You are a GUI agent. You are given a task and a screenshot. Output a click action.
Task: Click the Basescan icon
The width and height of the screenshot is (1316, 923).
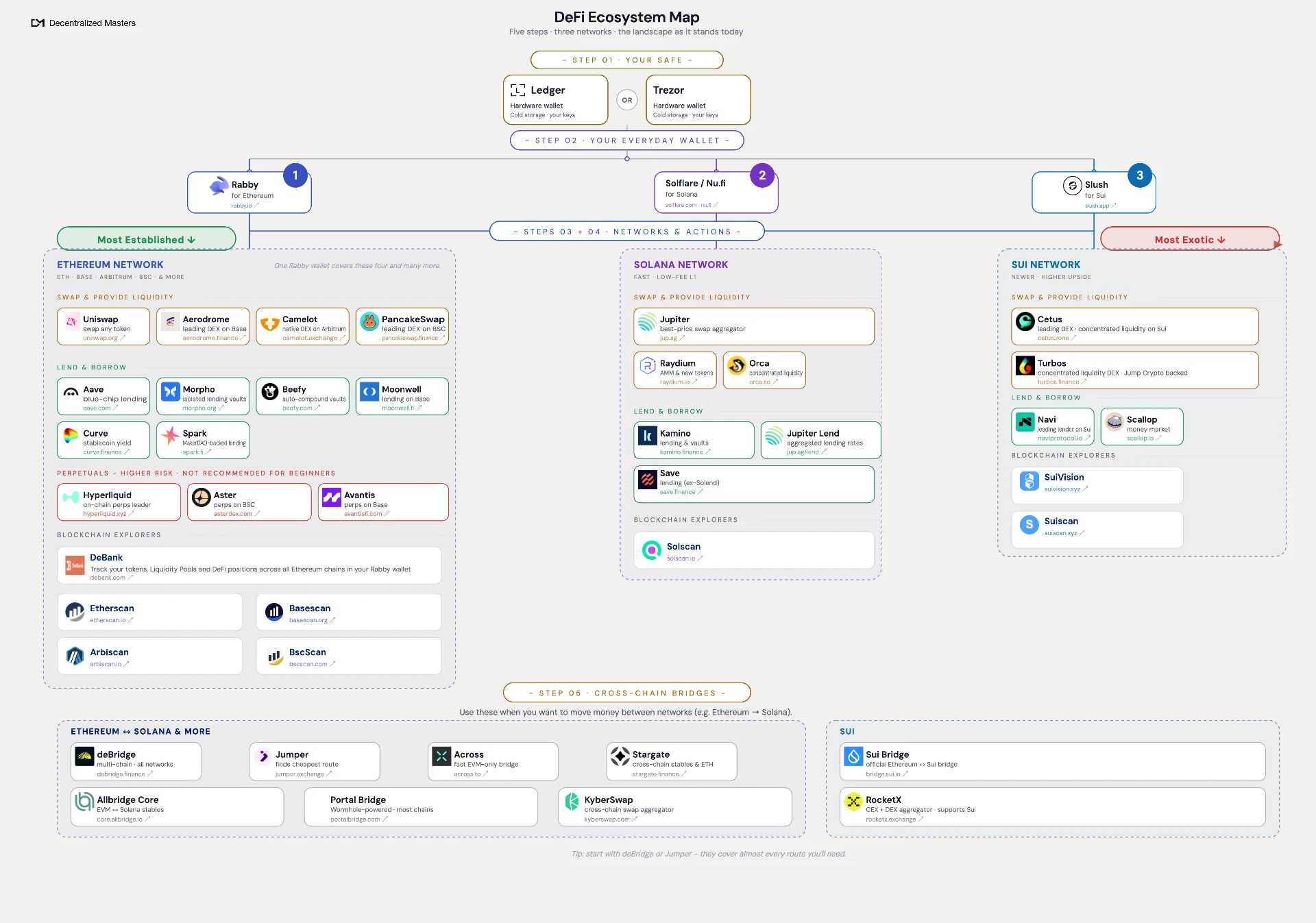pos(274,612)
